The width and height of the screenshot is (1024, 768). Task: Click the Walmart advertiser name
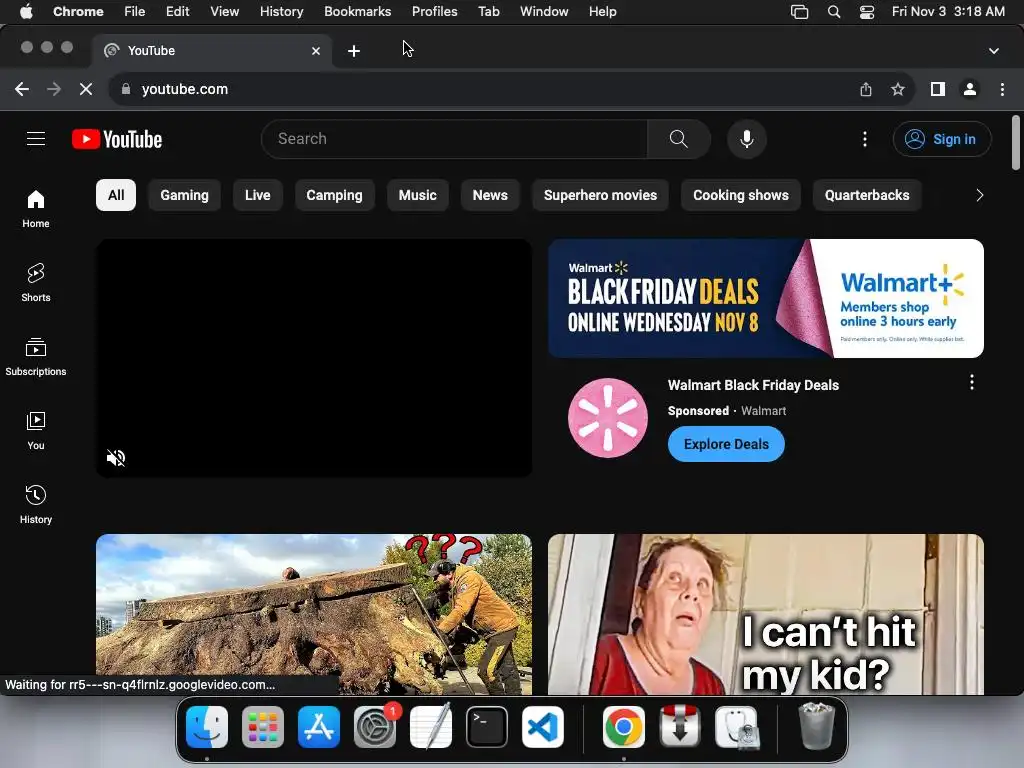pos(763,411)
